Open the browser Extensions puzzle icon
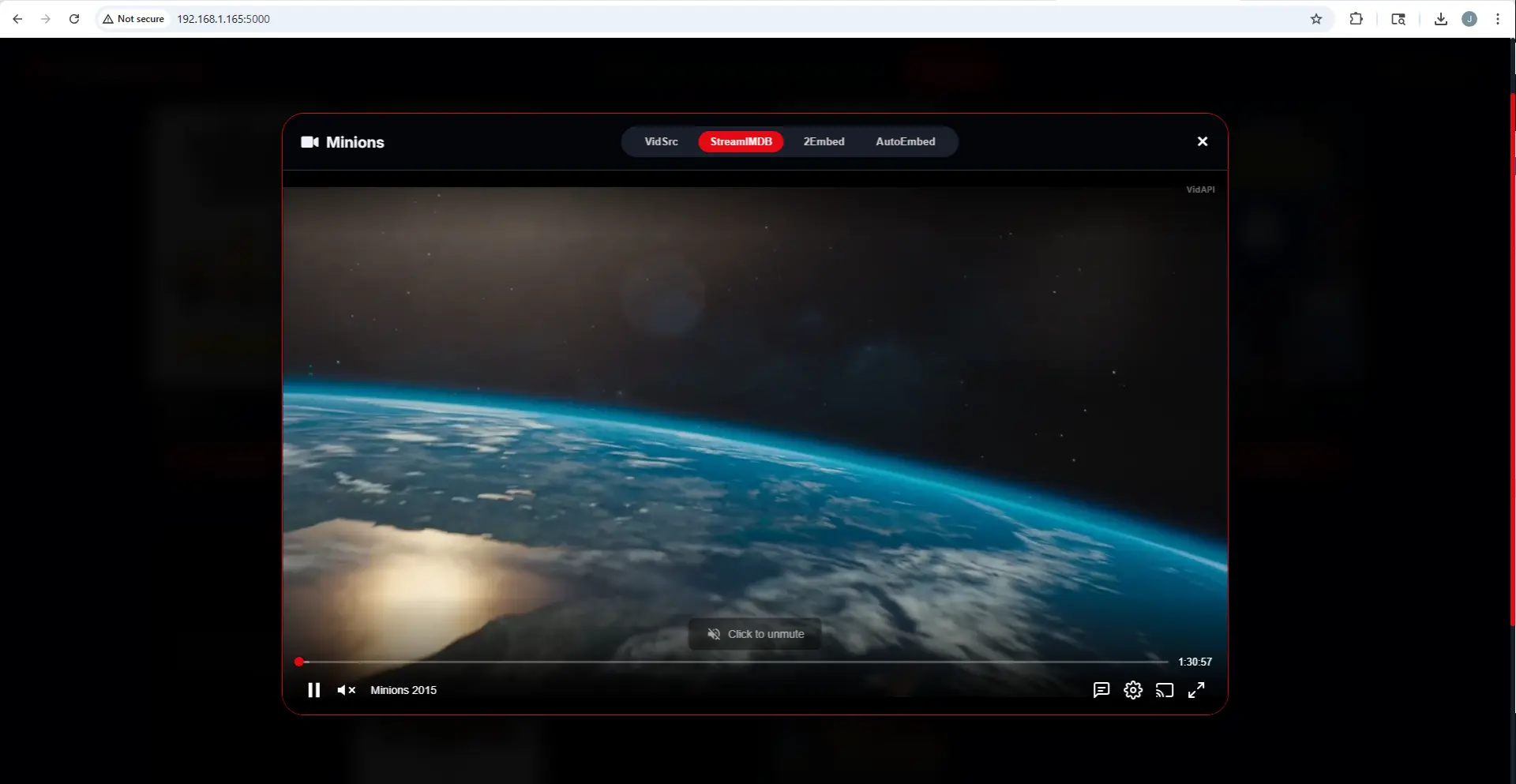Image resolution: width=1516 pixels, height=784 pixels. tap(1357, 19)
